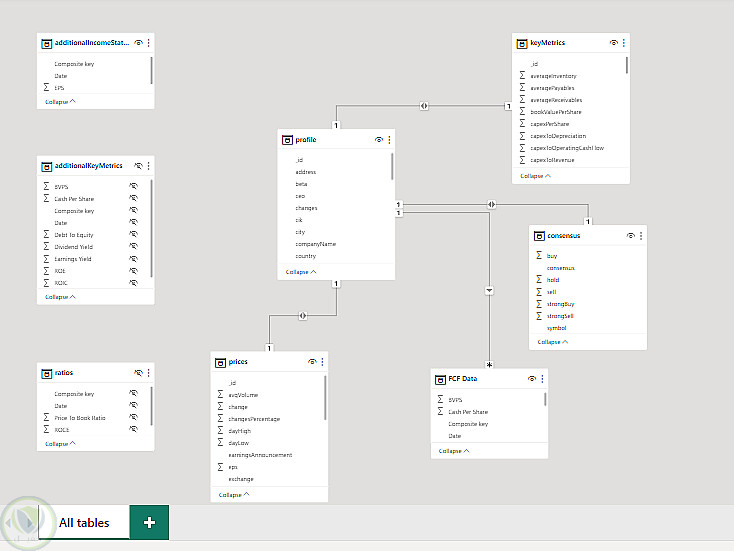Image resolution: width=734 pixels, height=551 pixels.
Task: Open FCF Data table more options
Action: 540,379
